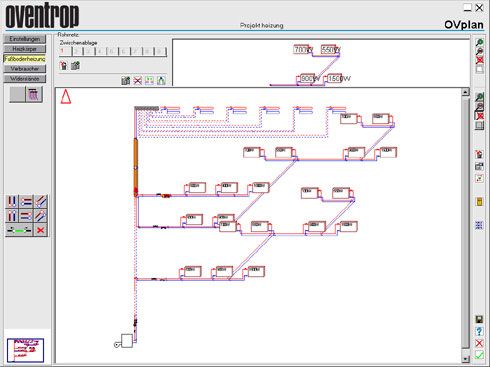
Task: Select the vertical pipe pair with bottom endpoints
Action: [x=12, y=201]
